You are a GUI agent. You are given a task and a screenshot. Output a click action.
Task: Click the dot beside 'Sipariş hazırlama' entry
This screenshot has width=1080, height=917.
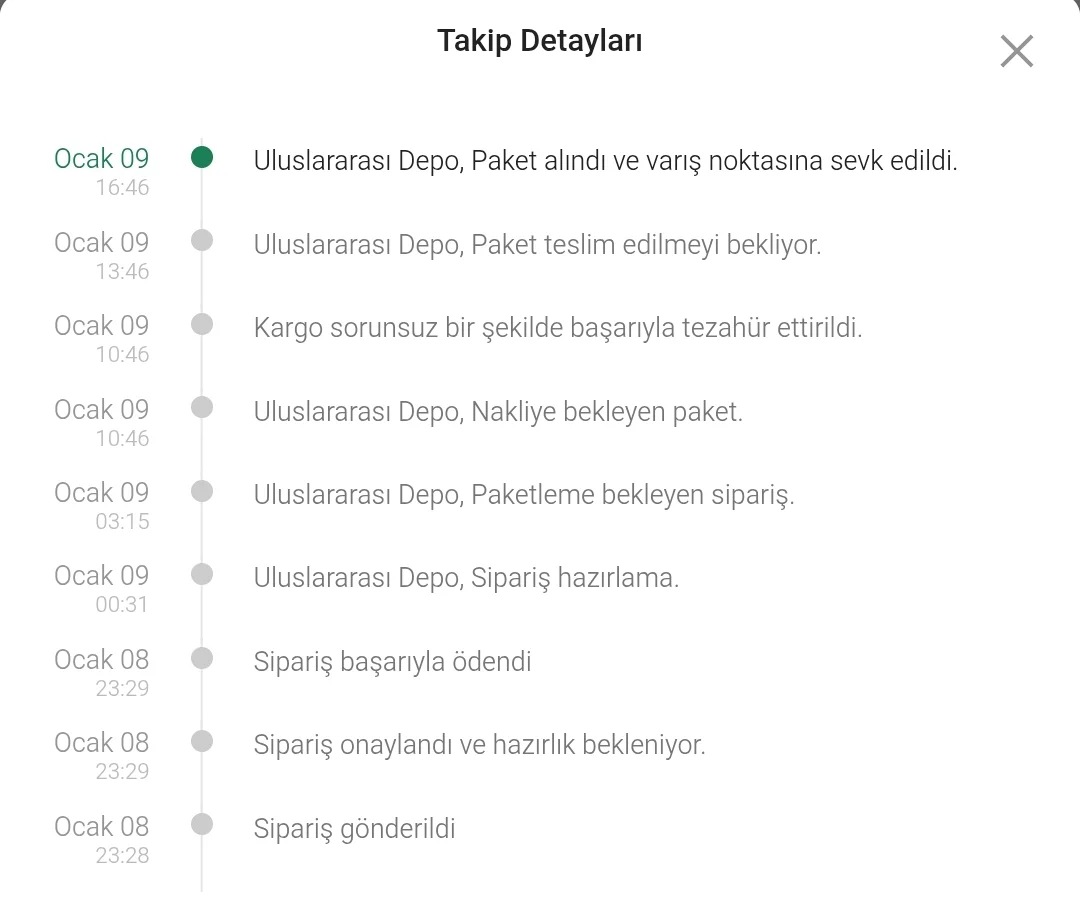[202, 574]
